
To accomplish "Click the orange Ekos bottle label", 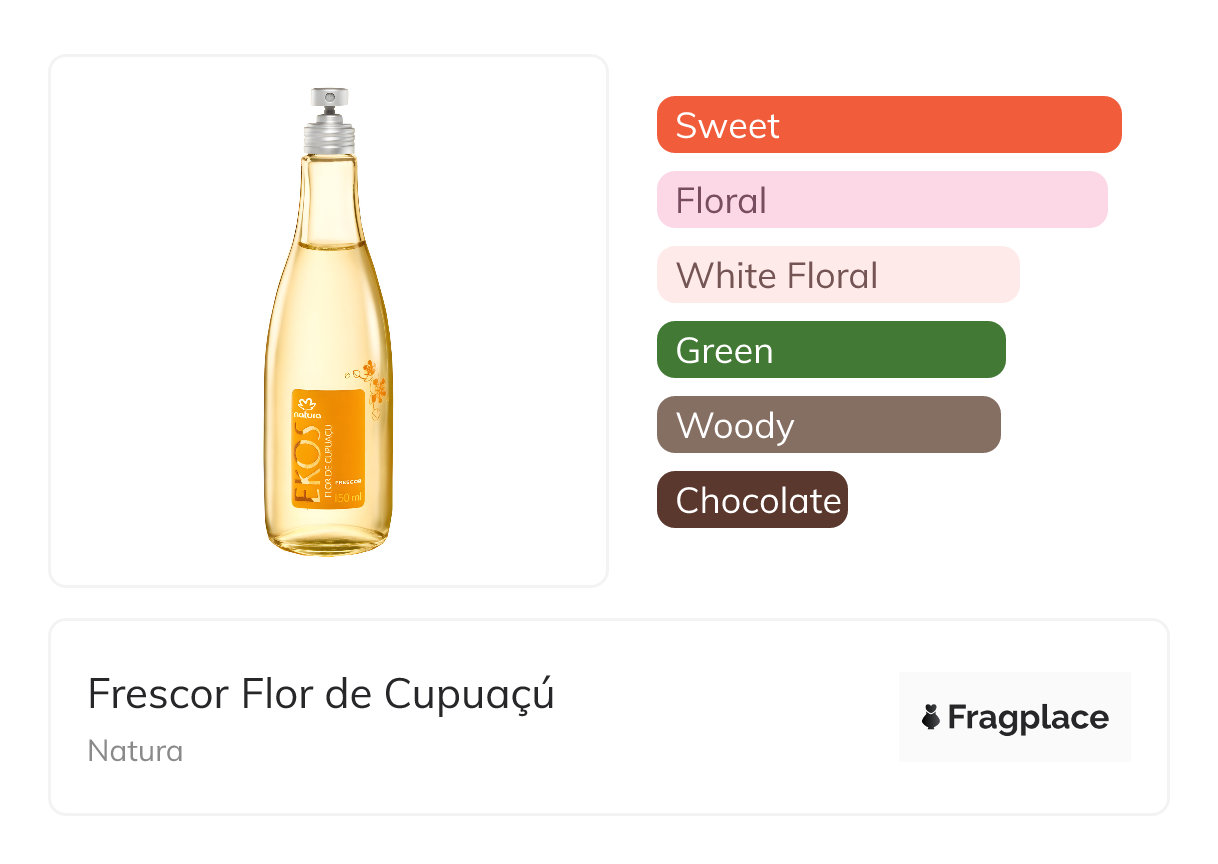I will pyautogui.click(x=329, y=448).
